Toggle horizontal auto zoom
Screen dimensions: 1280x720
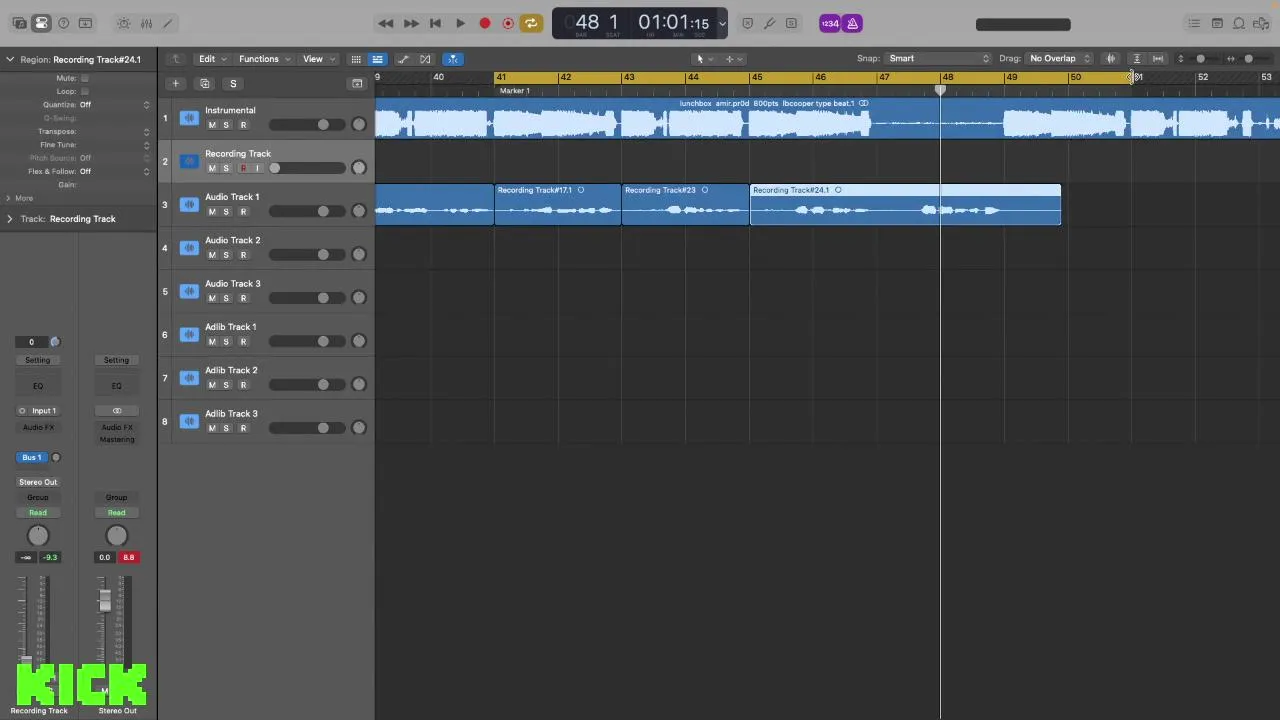1158,59
